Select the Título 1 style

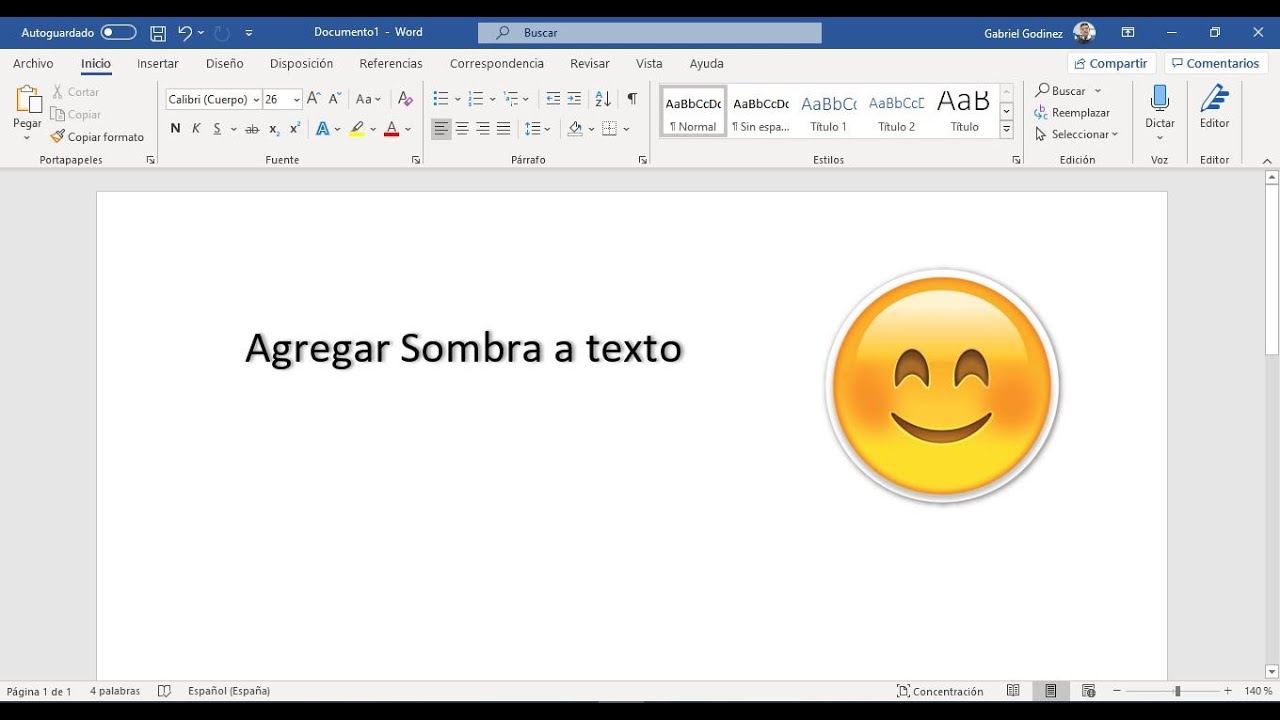[829, 112]
